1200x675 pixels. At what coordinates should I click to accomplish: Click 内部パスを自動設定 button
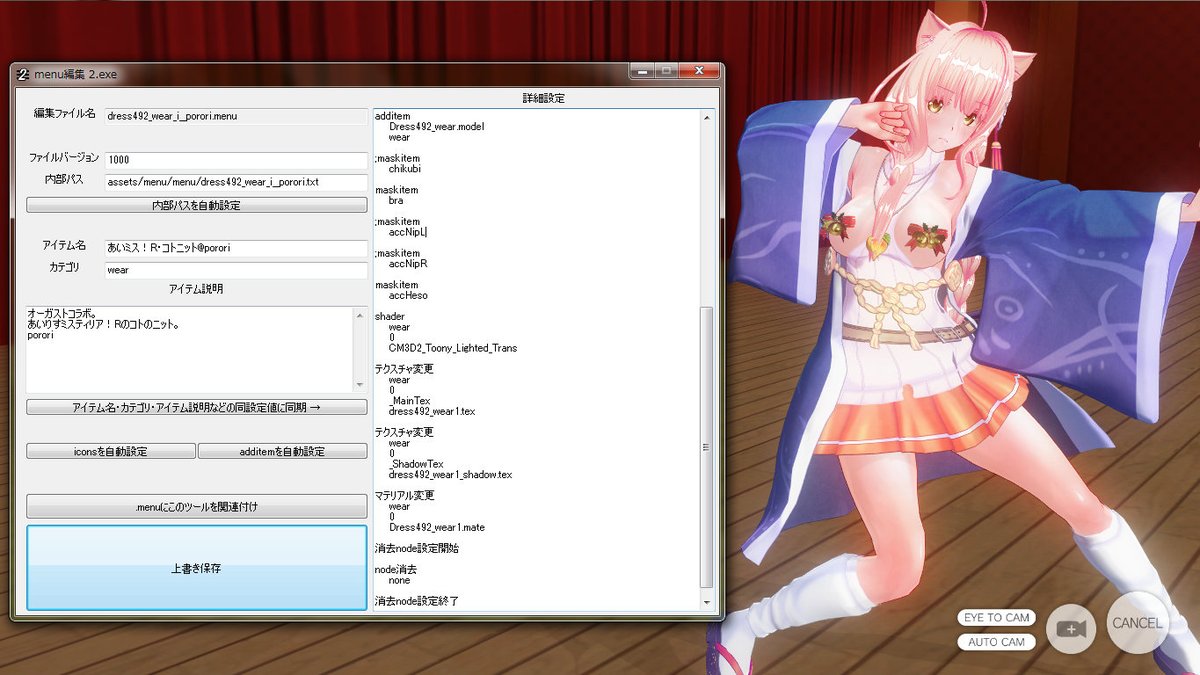(x=197, y=205)
